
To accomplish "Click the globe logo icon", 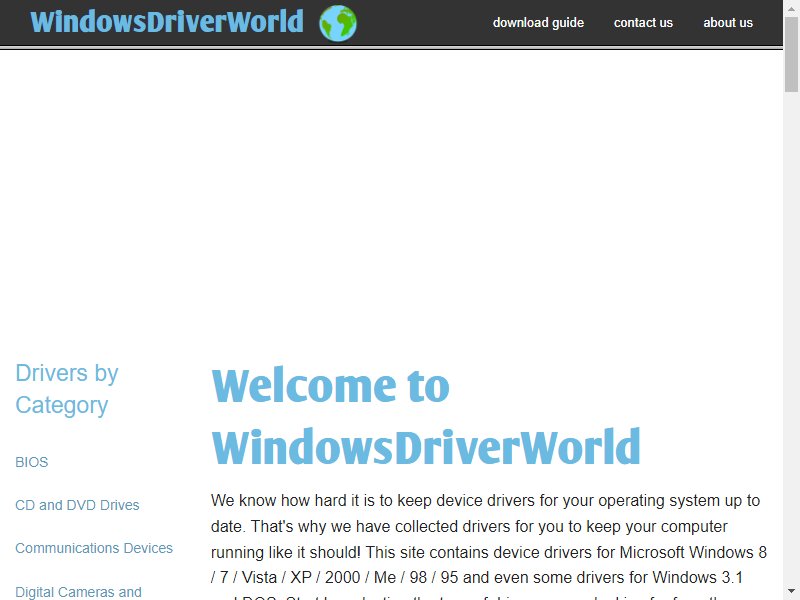I will pos(338,23).
